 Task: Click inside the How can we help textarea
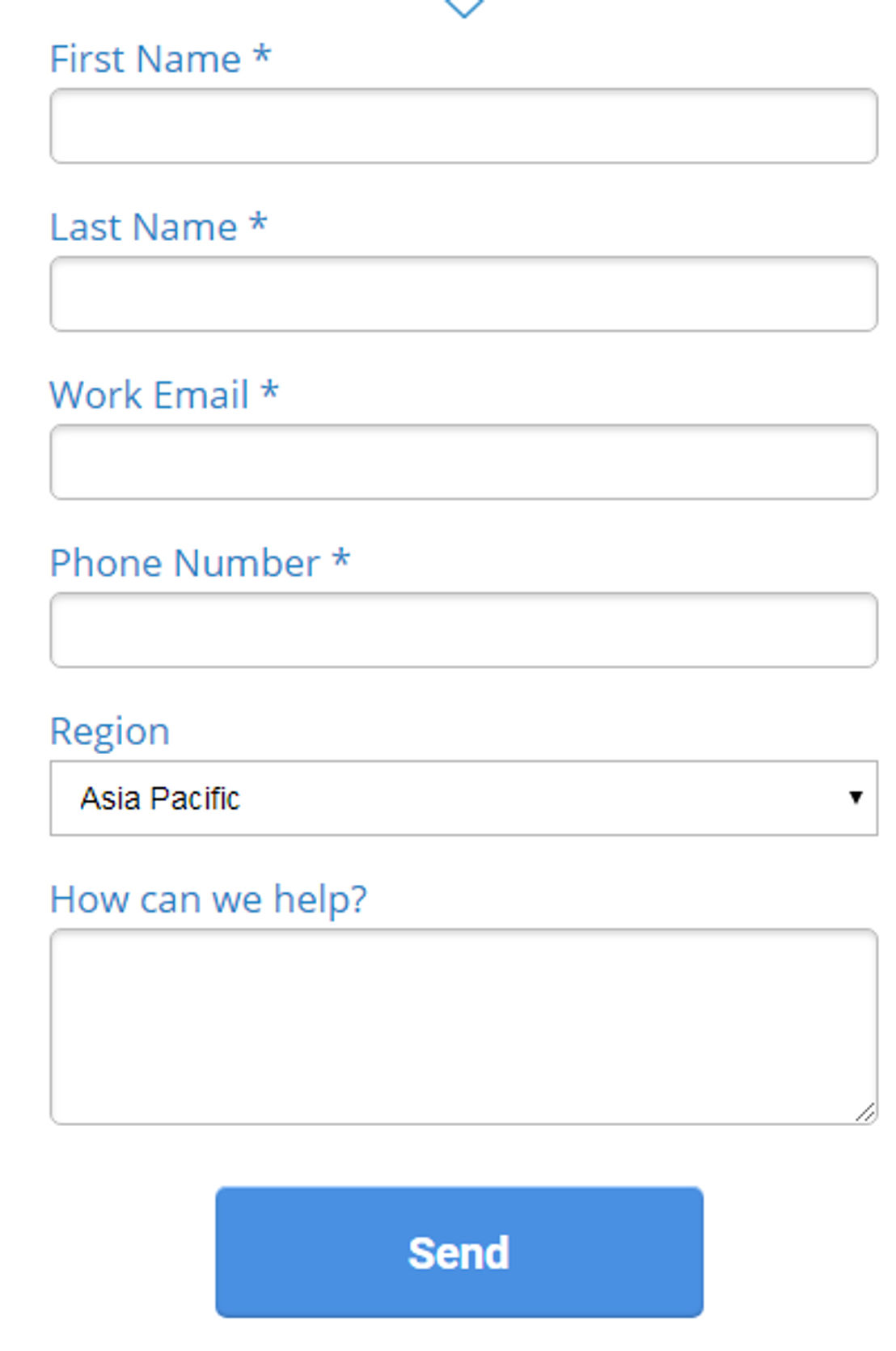(x=463, y=1027)
